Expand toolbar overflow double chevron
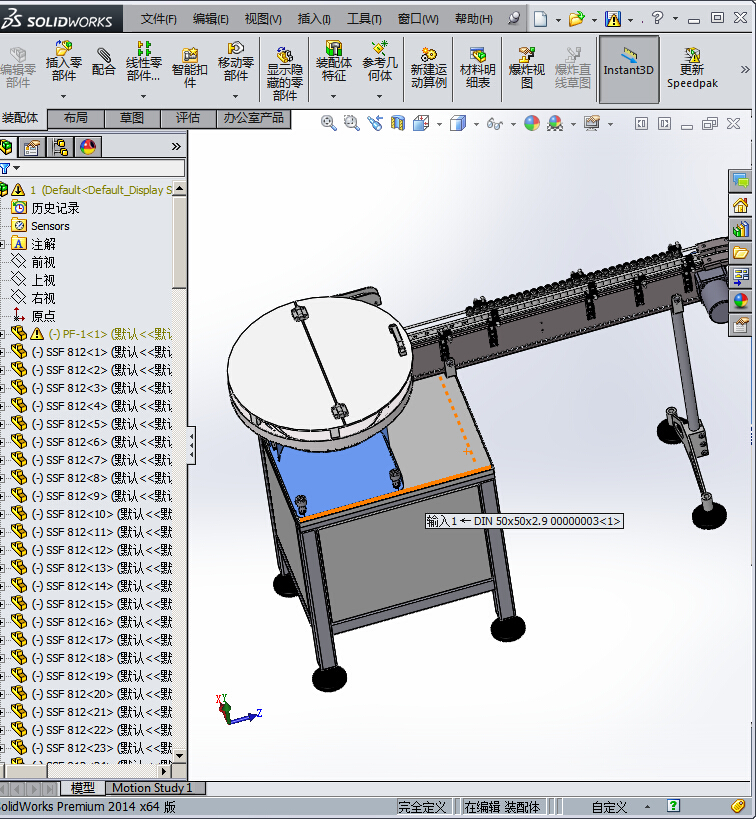756x819 pixels. pos(745,69)
